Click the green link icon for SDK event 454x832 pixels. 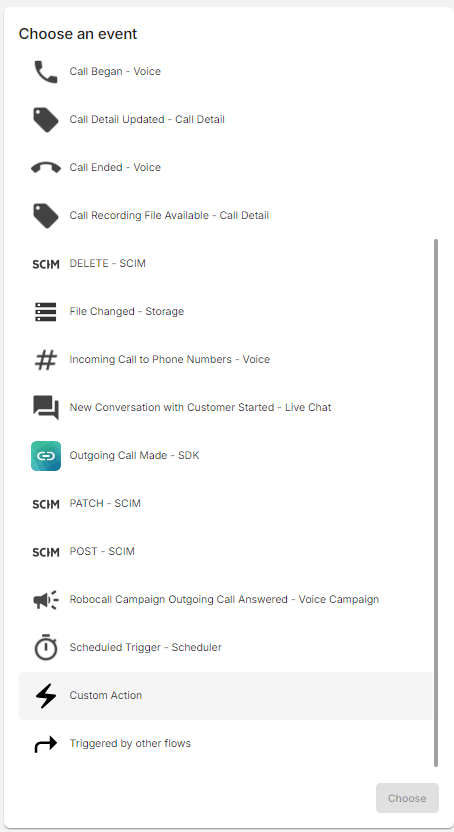46,456
